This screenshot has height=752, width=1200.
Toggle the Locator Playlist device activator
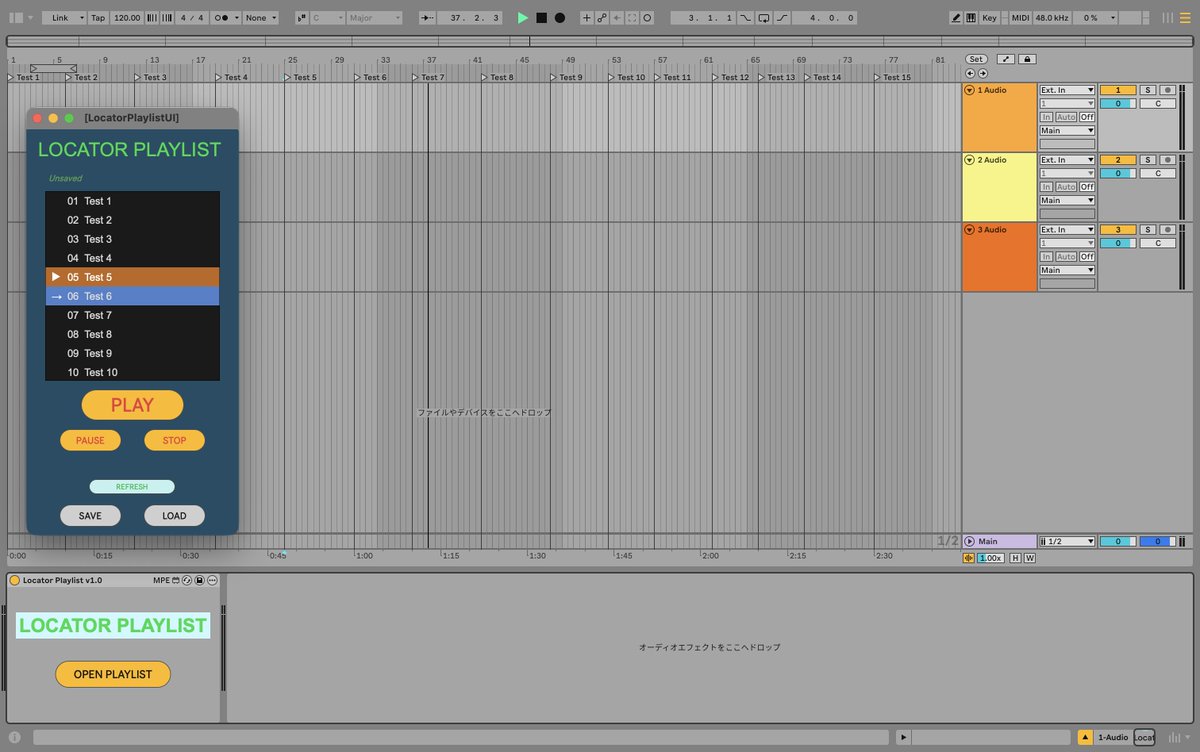click(15, 580)
